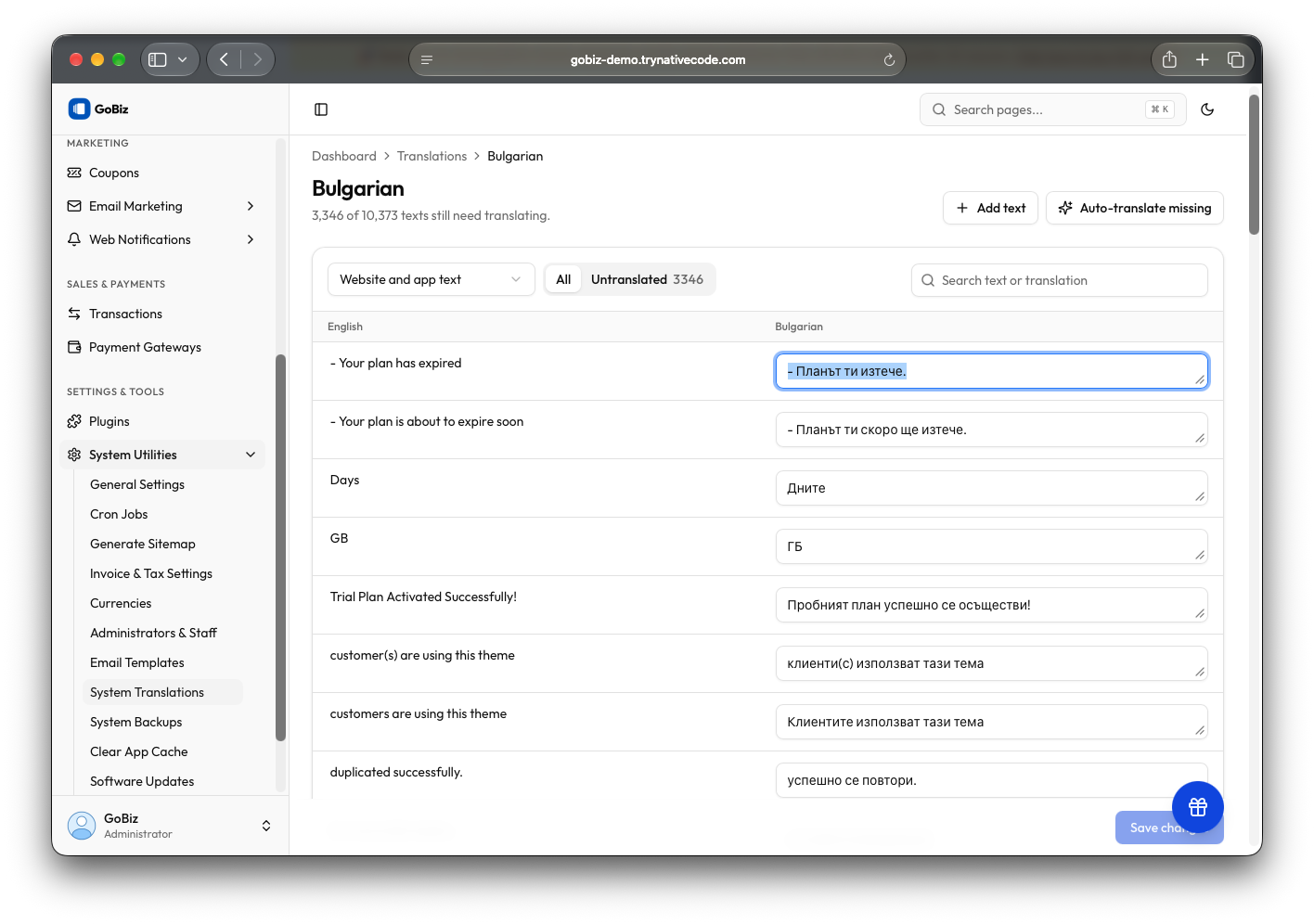The height and width of the screenshot is (924, 1314).
Task: Select the Untranslated 3346 tab
Action: [647, 279]
